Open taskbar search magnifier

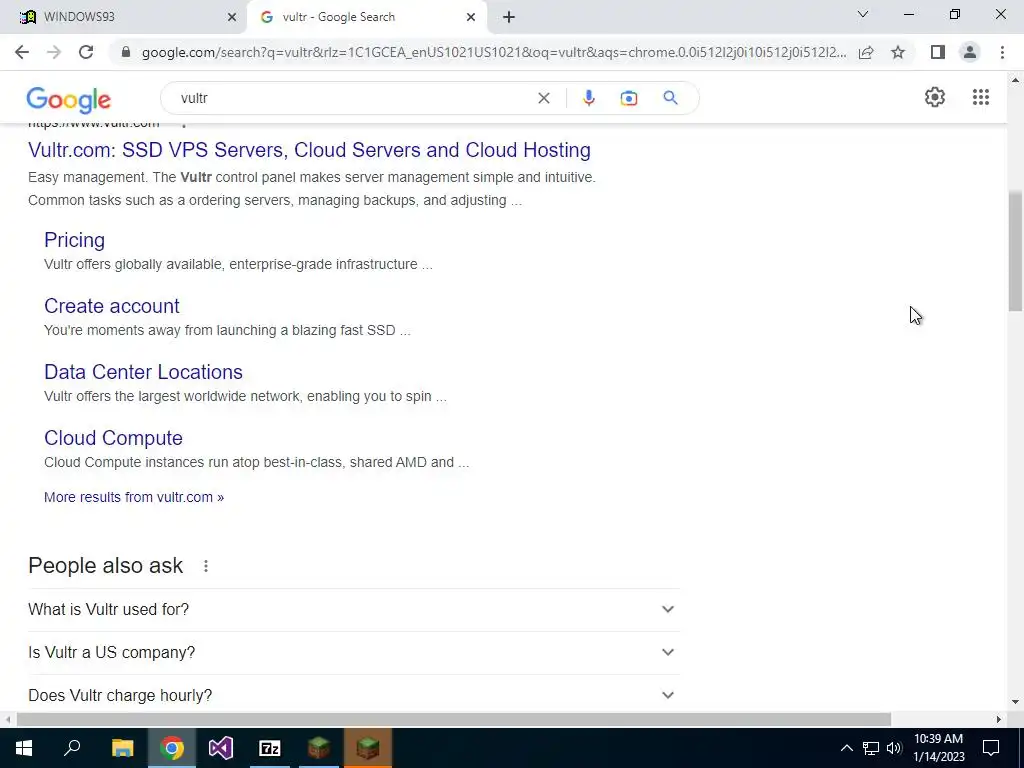72,748
